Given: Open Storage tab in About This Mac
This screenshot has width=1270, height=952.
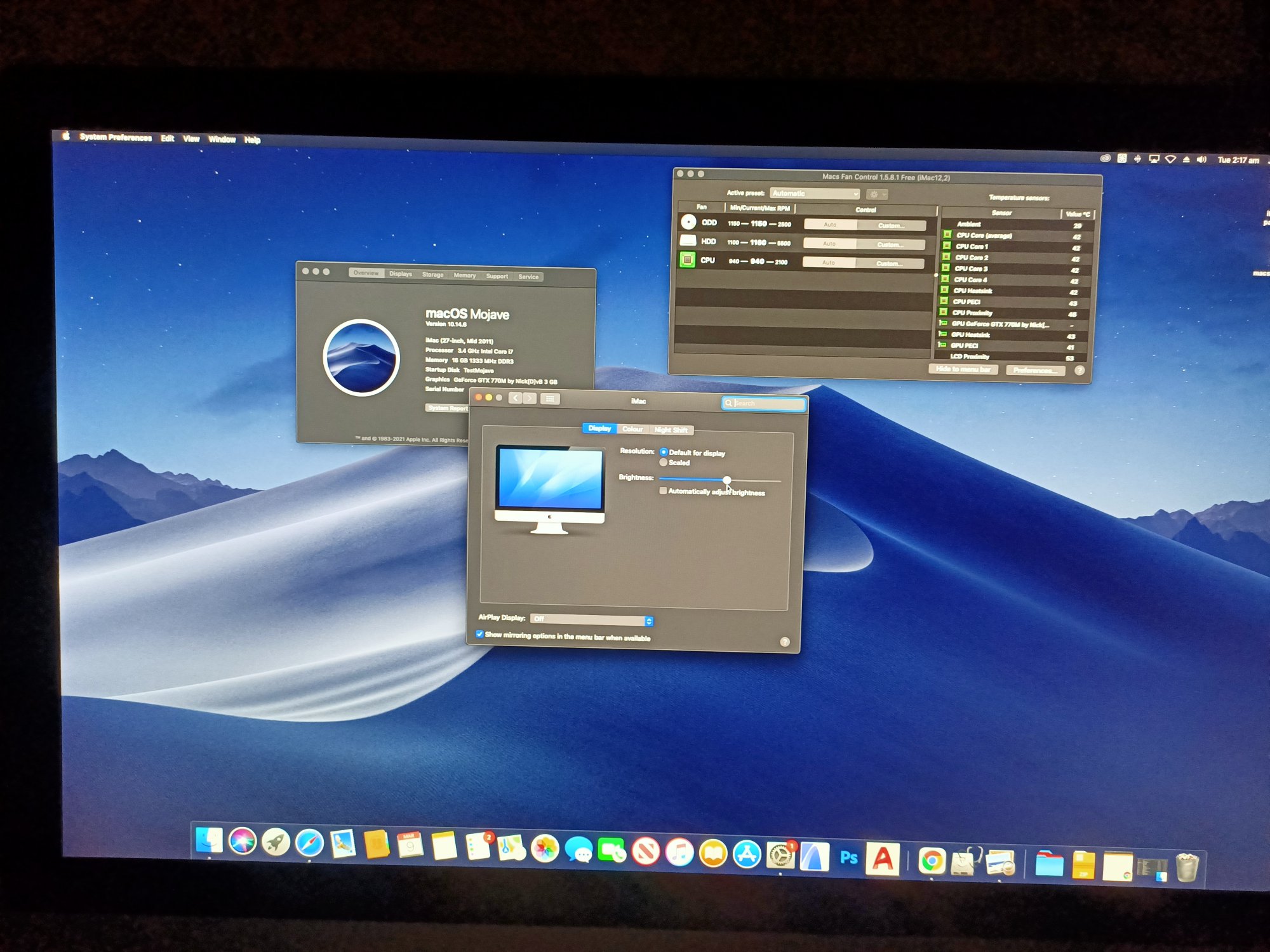Looking at the screenshot, I should pos(432,275).
